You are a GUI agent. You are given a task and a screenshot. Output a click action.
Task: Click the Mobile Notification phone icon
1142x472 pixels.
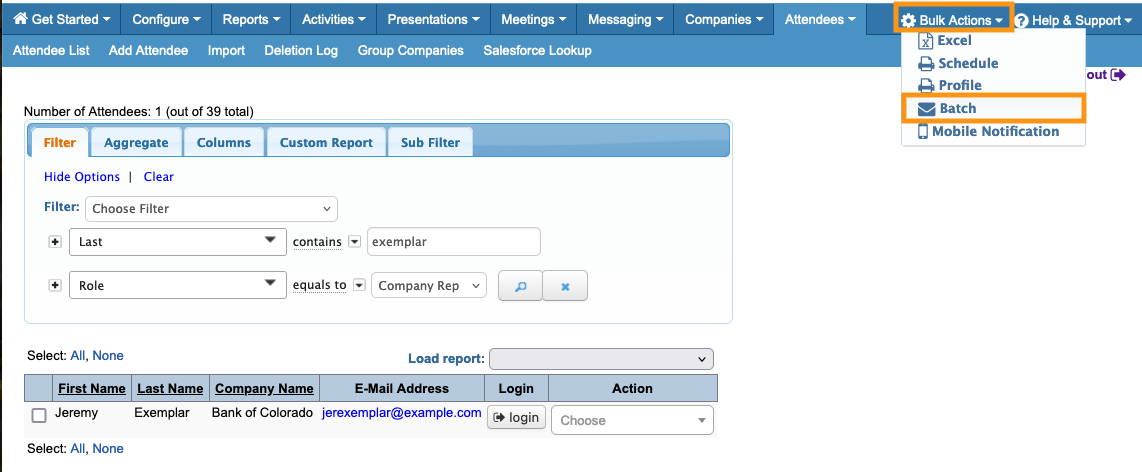[x=923, y=131]
